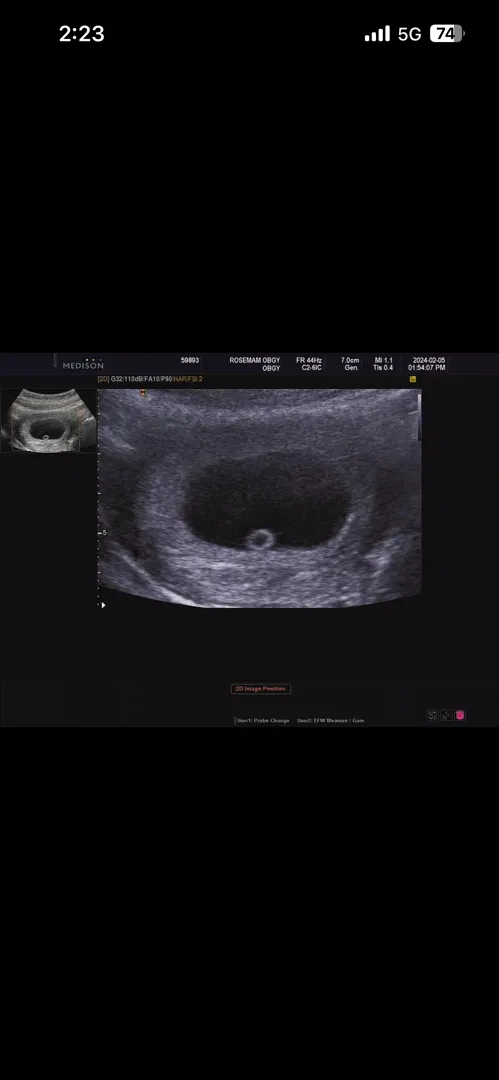Click the focus triangle arrow on depth scale
The height and width of the screenshot is (1080, 499).
click(x=103, y=605)
